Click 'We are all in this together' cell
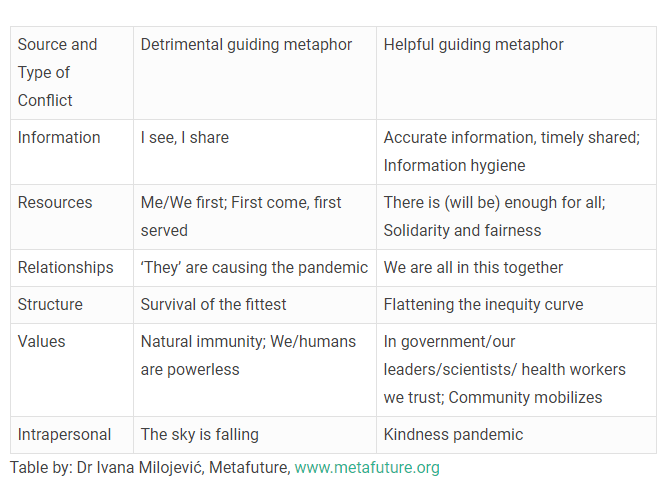 [473, 267]
